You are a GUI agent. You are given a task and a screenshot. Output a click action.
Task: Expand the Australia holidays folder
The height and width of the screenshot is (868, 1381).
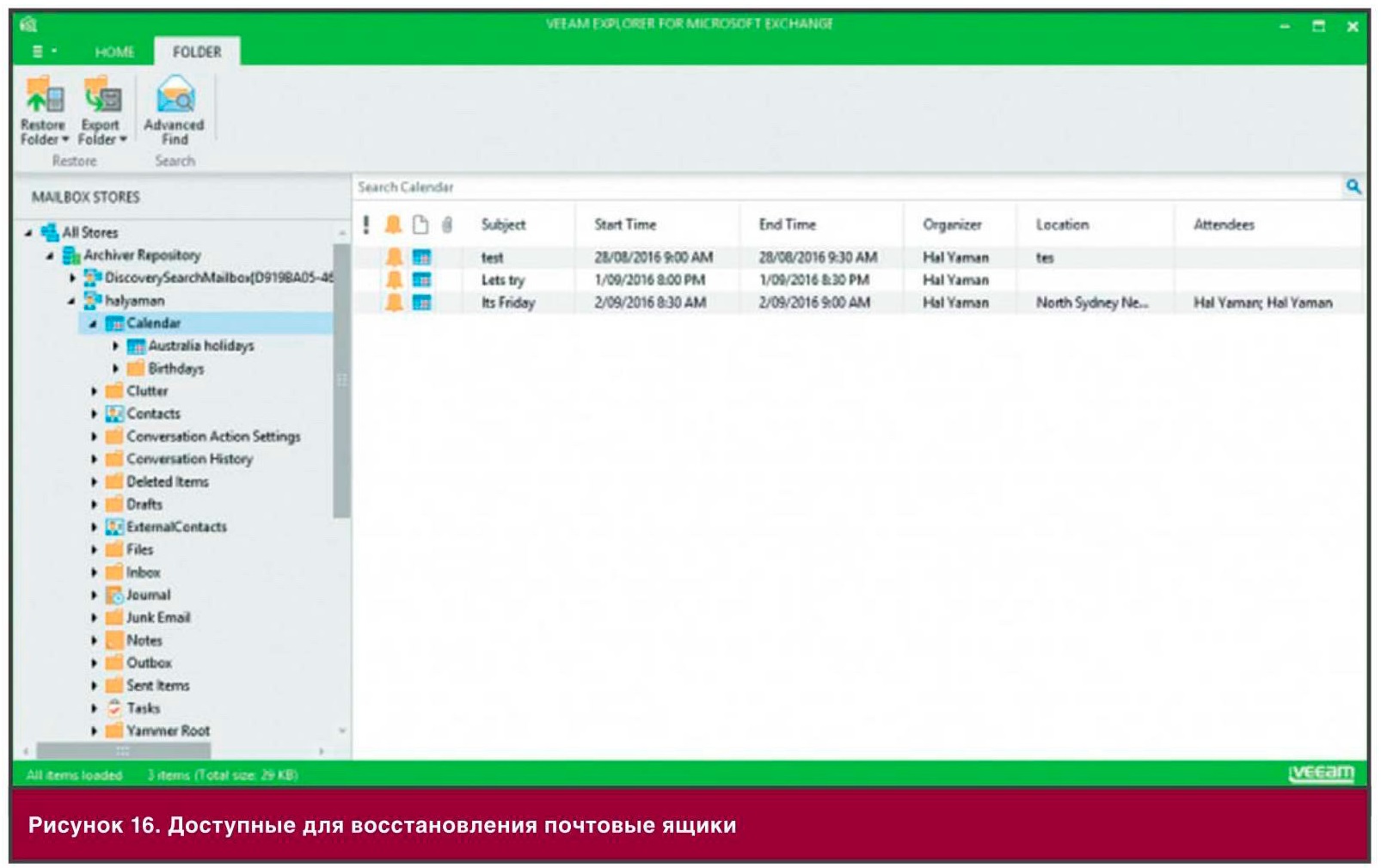(x=115, y=345)
